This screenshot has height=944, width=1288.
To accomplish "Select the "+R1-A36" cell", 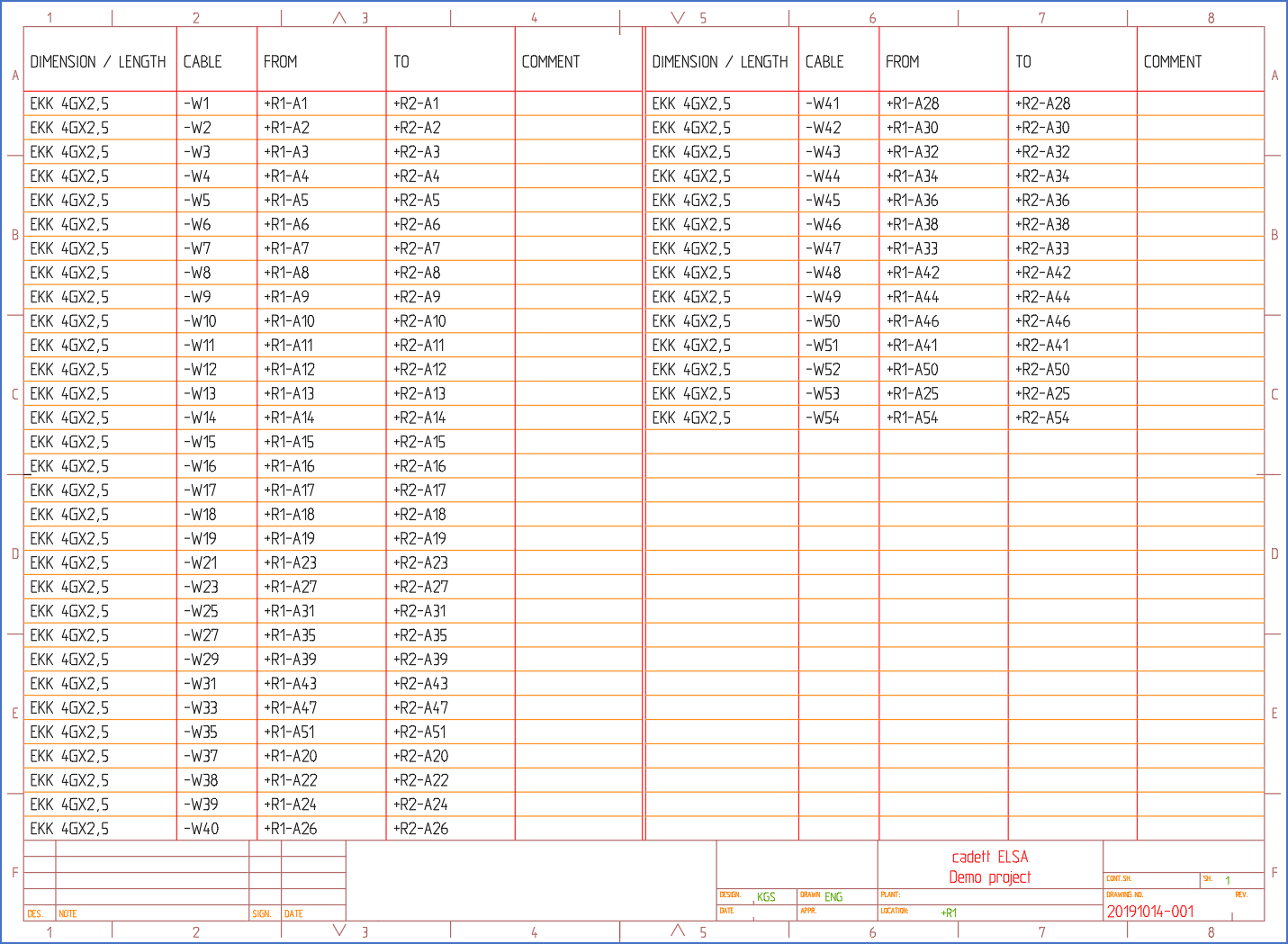I will click(912, 201).
